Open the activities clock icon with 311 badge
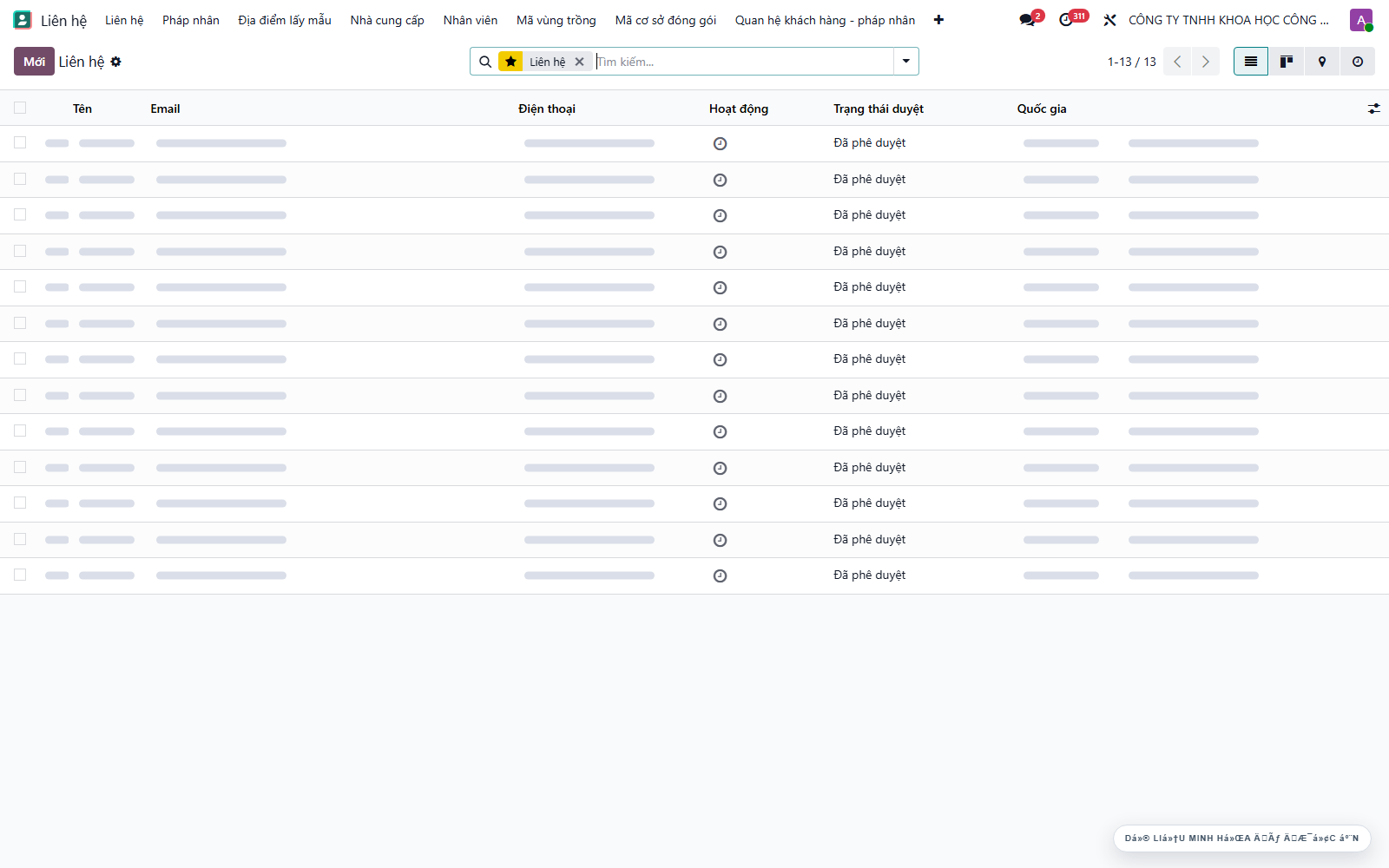 [x=1068, y=20]
